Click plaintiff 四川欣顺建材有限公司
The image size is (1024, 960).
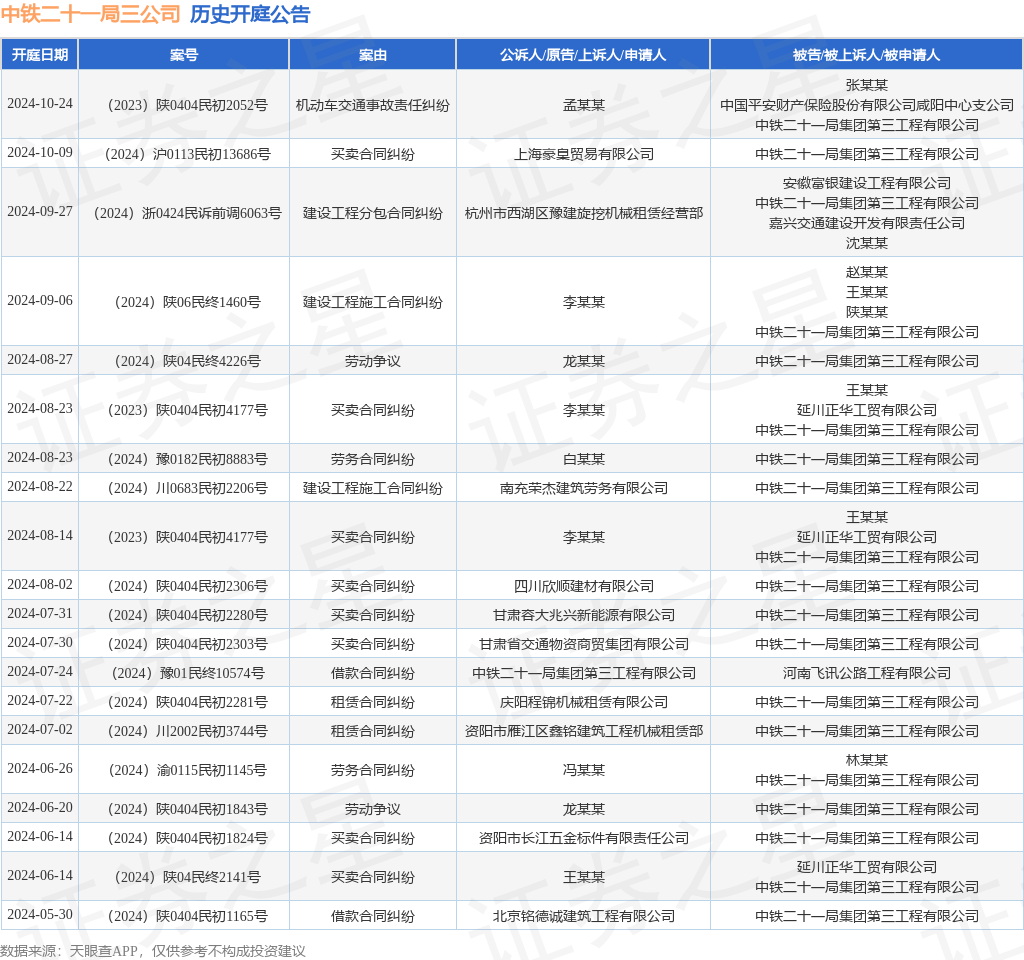coord(584,586)
